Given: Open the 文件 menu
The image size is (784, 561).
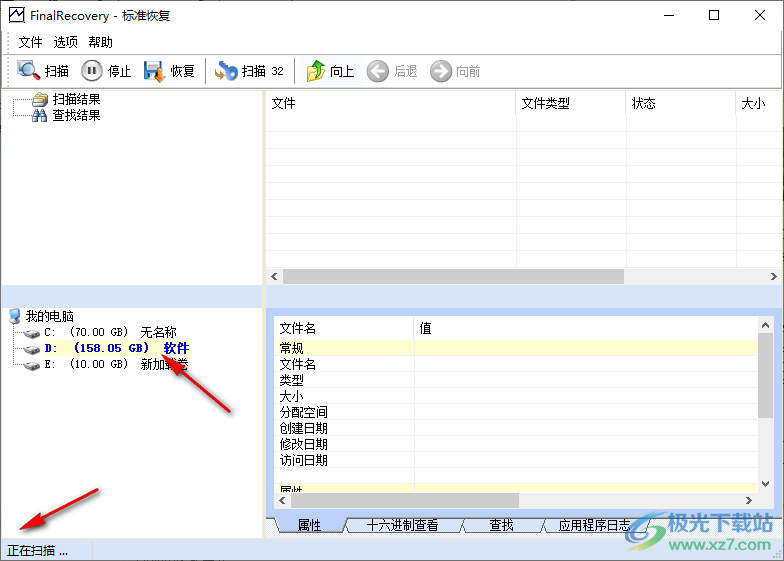Looking at the screenshot, I should [x=30, y=42].
